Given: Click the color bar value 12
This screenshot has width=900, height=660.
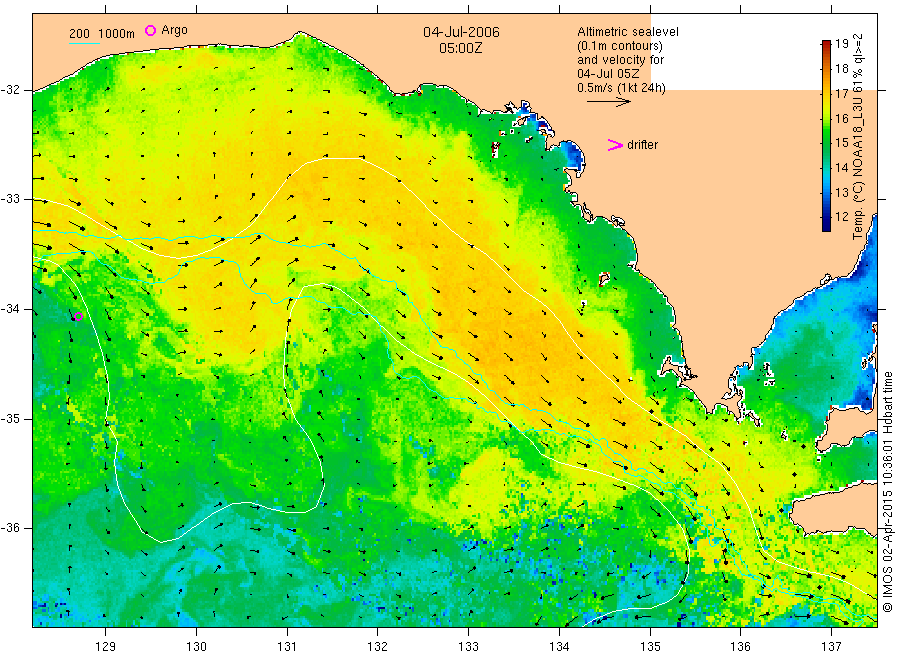Looking at the screenshot, I should click(842, 217).
